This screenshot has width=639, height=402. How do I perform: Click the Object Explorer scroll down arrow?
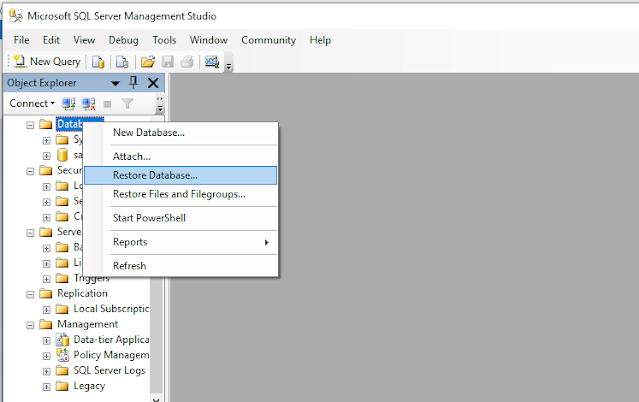coord(156,399)
